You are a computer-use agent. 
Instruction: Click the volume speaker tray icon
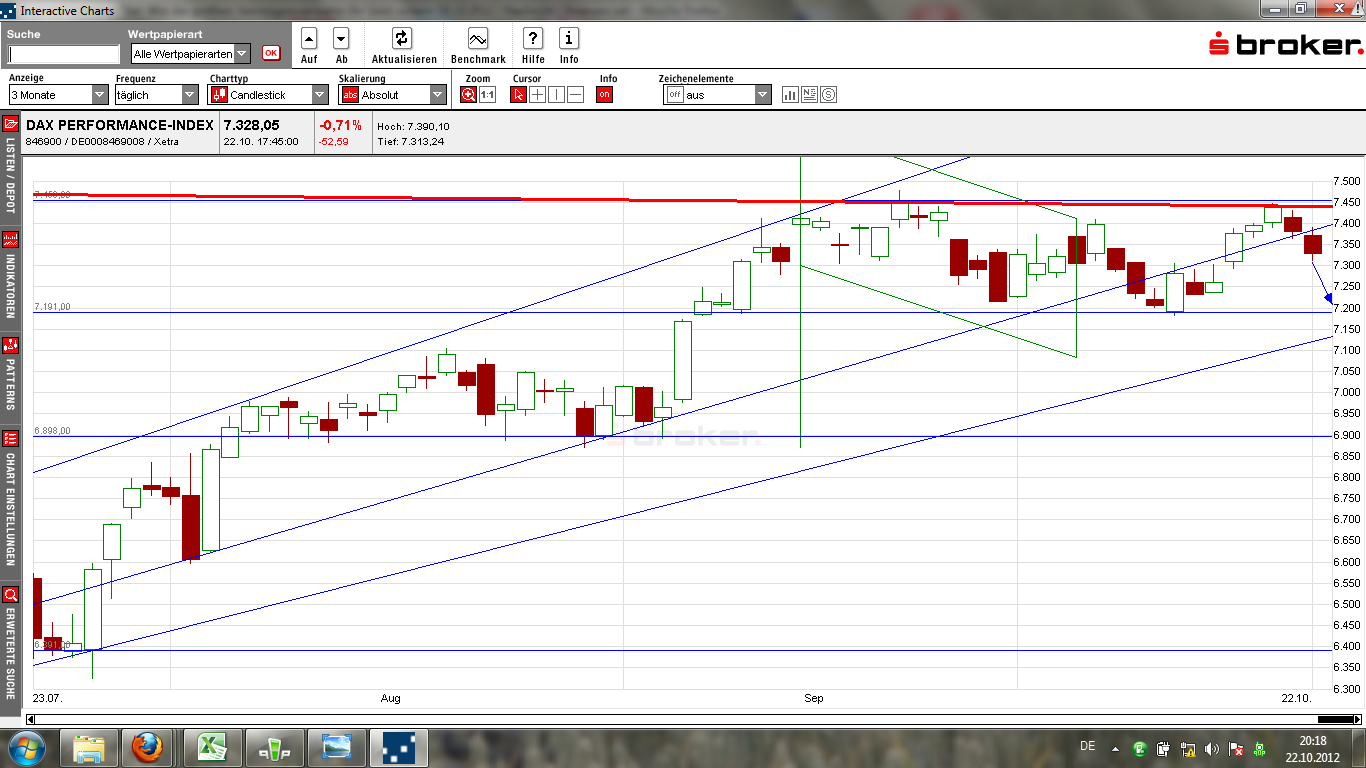tap(1212, 748)
